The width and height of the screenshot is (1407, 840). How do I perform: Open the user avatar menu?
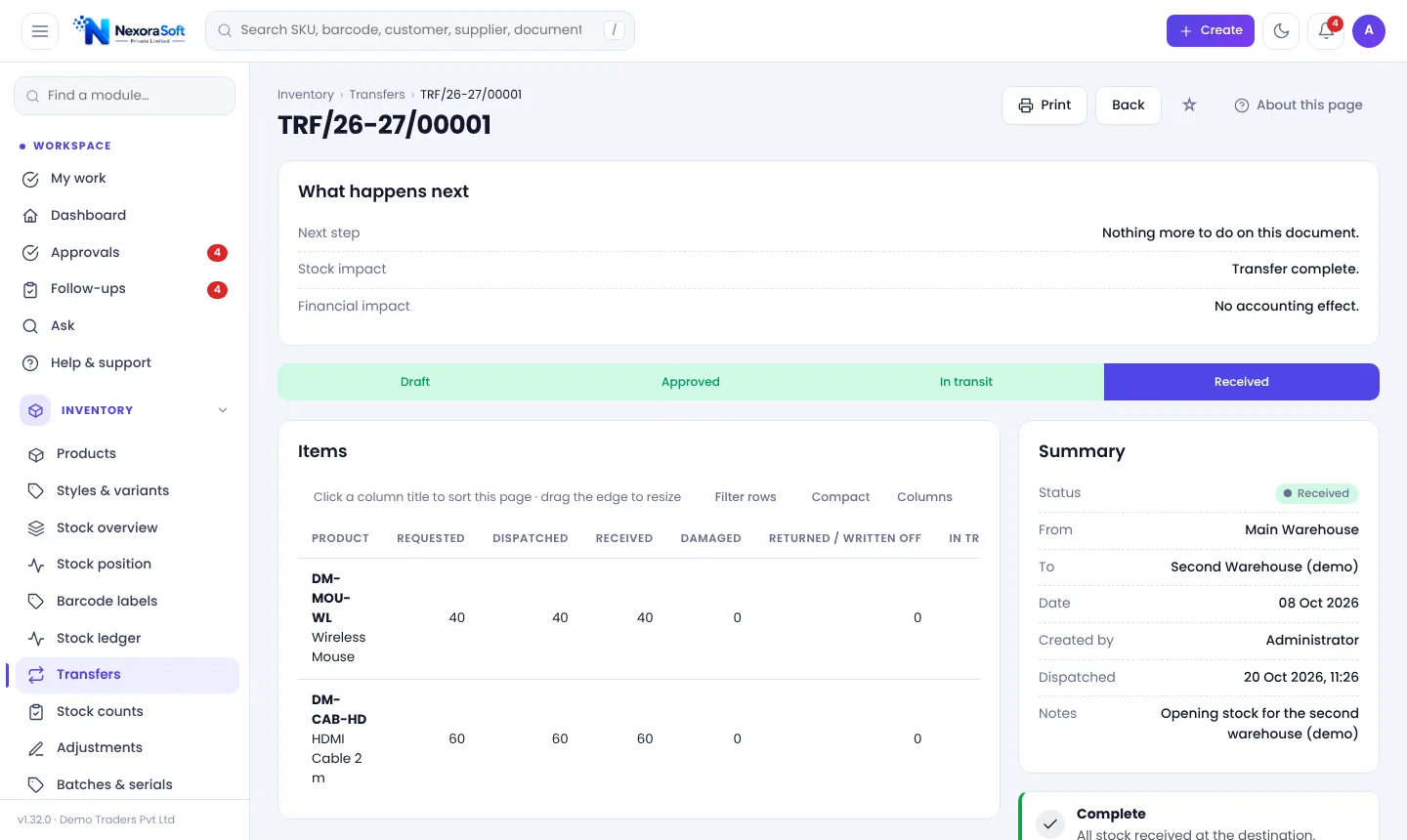tap(1369, 31)
